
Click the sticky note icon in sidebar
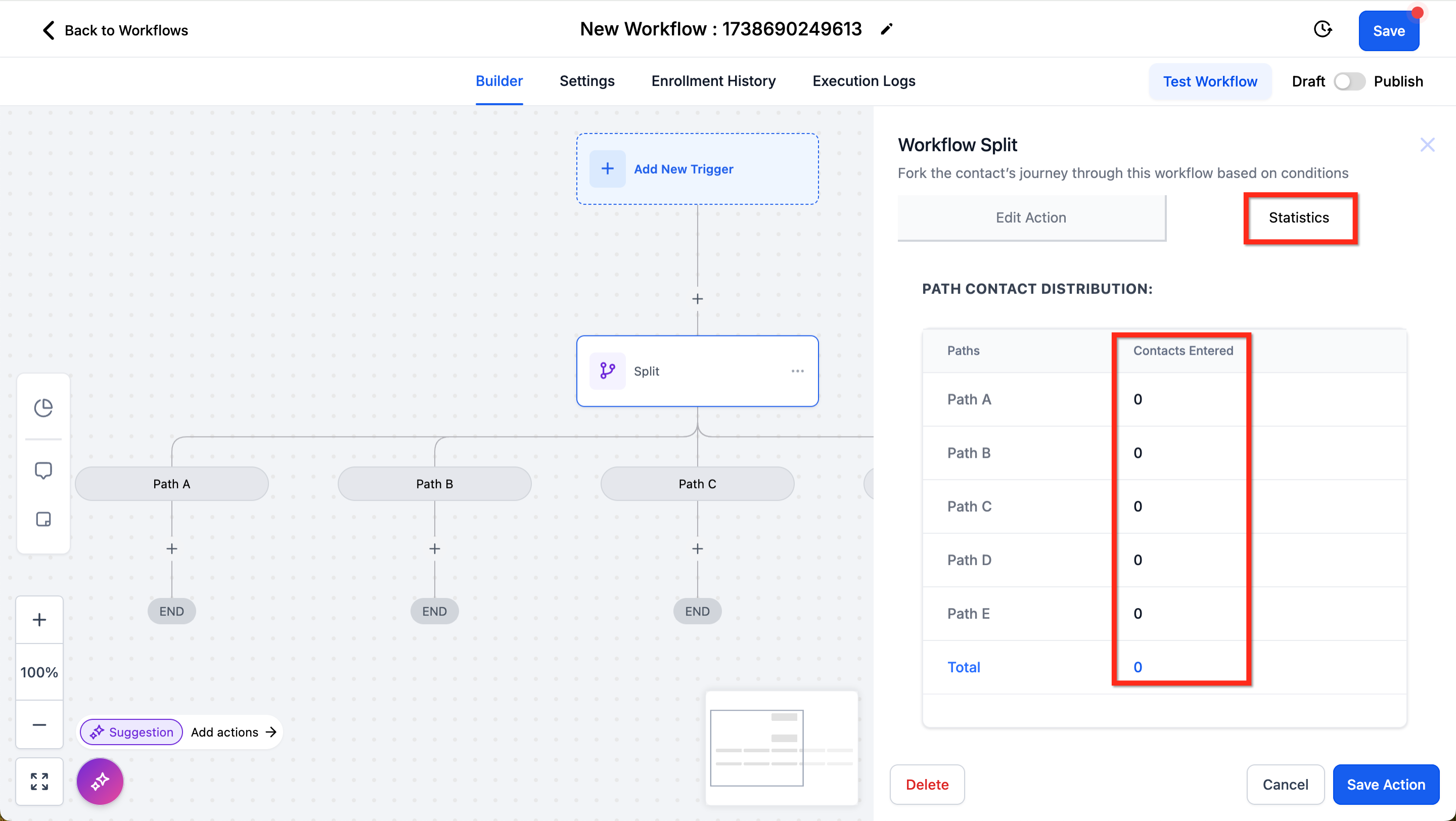[x=43, y=519]
